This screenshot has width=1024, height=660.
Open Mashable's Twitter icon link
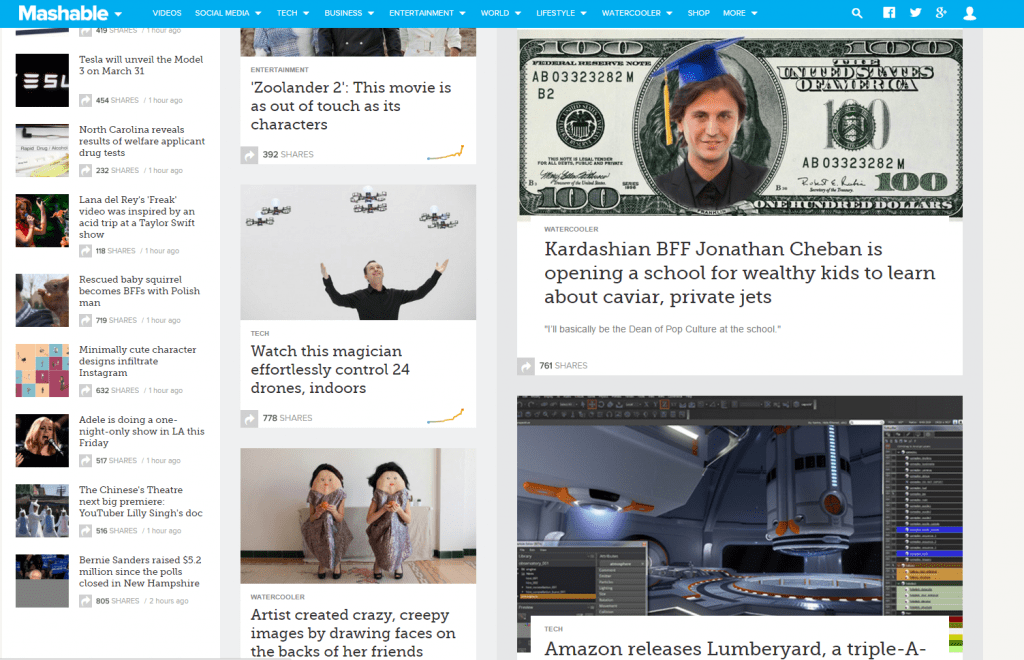coord(916,12)
